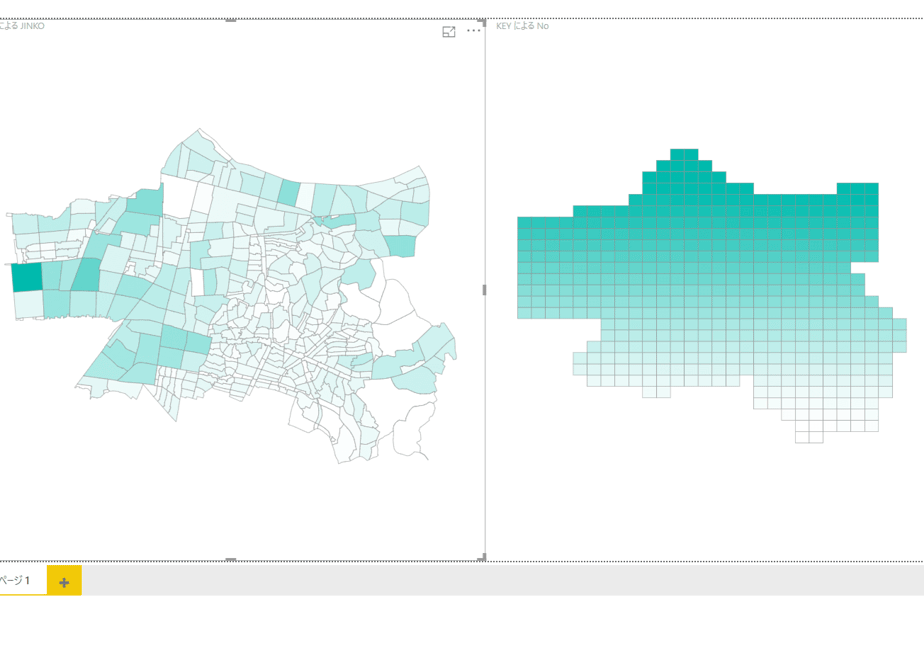Grab the bottom-edge resize handle of JINKO visual
Viewport: 924px width, 660px height.
coord(231,560)
